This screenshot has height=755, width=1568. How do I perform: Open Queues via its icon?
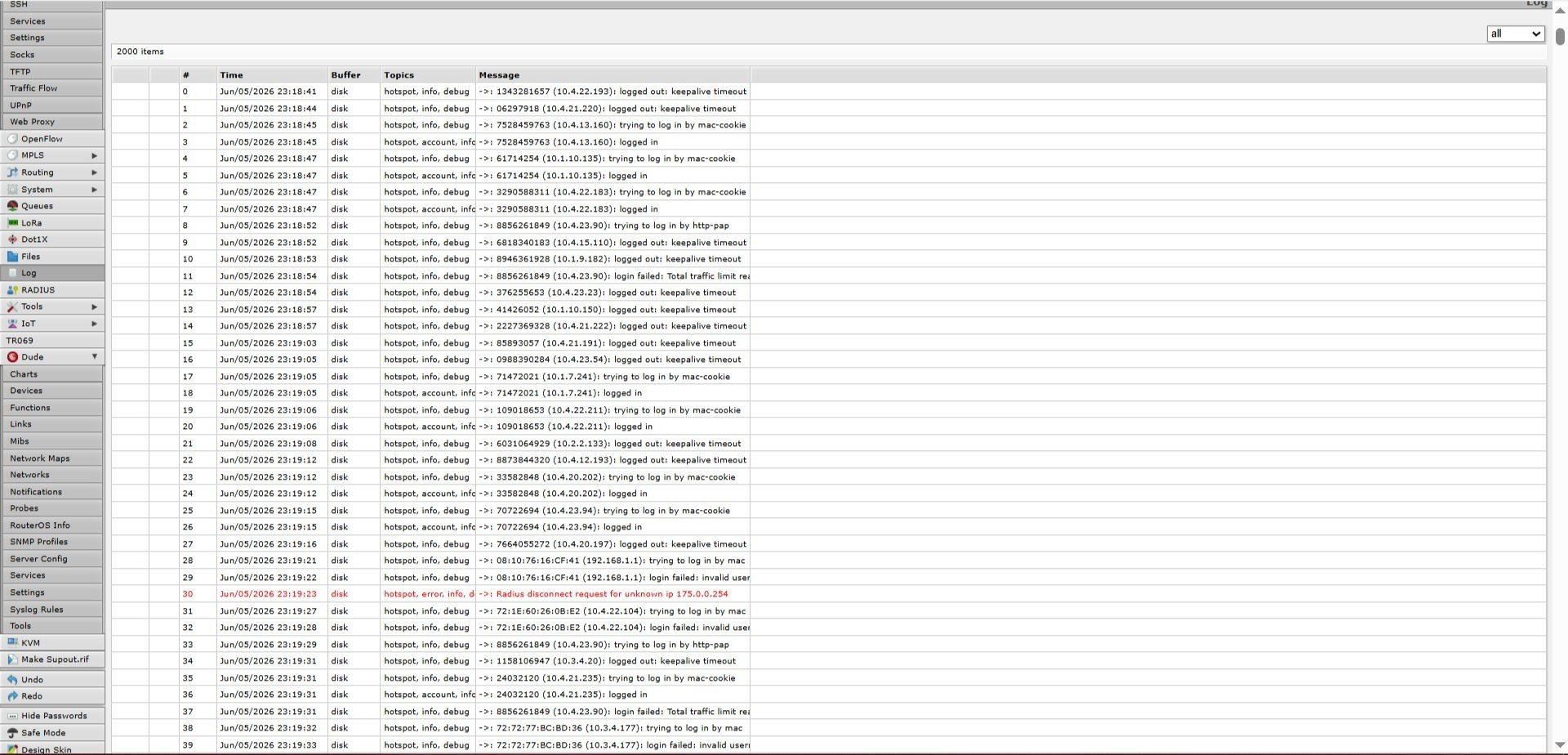pyautogui.click(x=12, y=206)
